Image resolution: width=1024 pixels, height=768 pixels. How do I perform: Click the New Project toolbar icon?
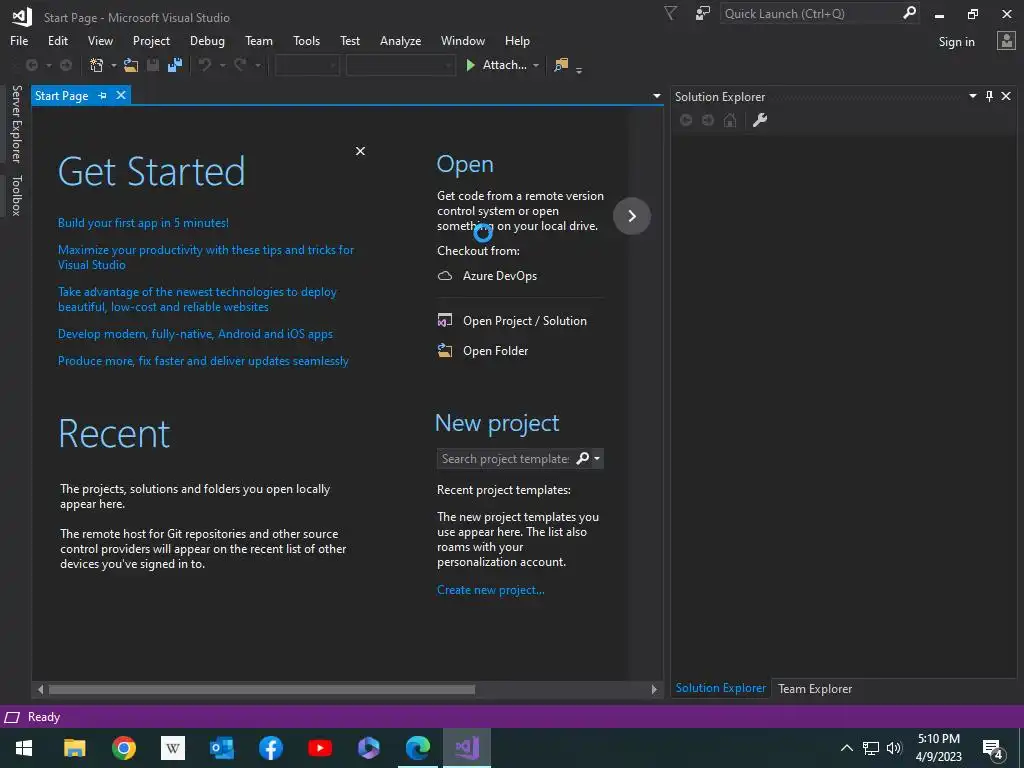click(97, 65)
